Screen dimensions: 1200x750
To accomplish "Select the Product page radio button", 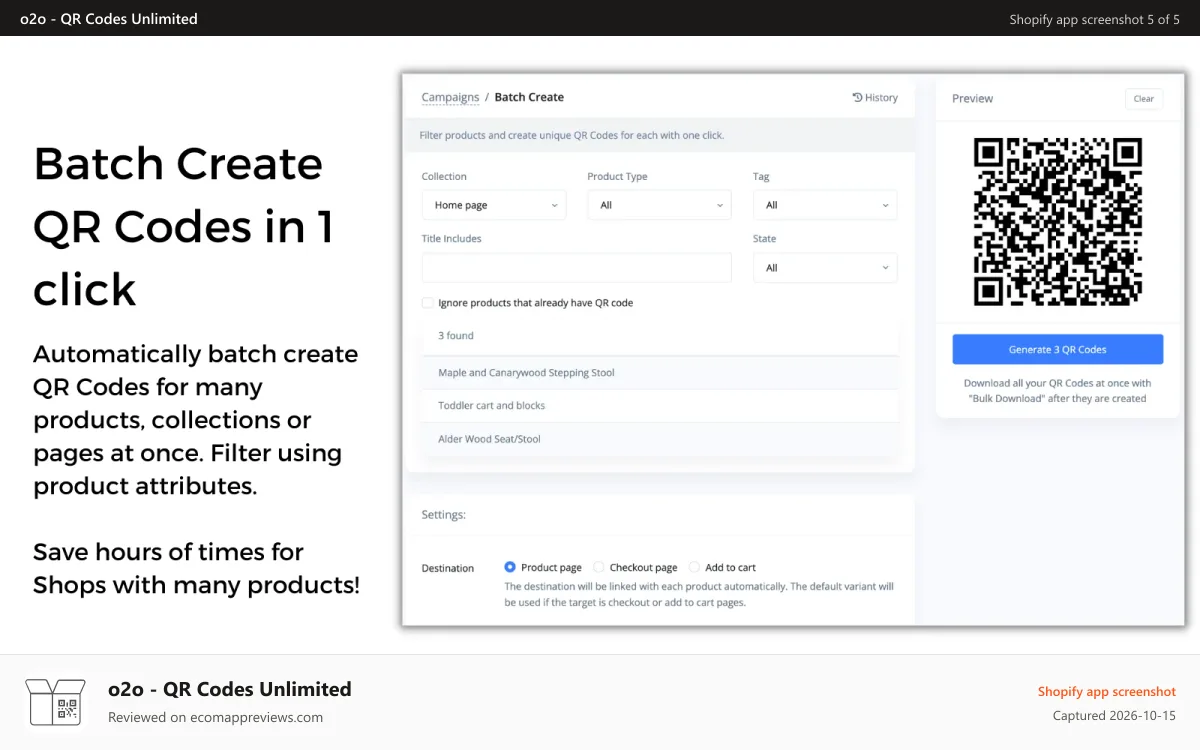I will point(510,567).
